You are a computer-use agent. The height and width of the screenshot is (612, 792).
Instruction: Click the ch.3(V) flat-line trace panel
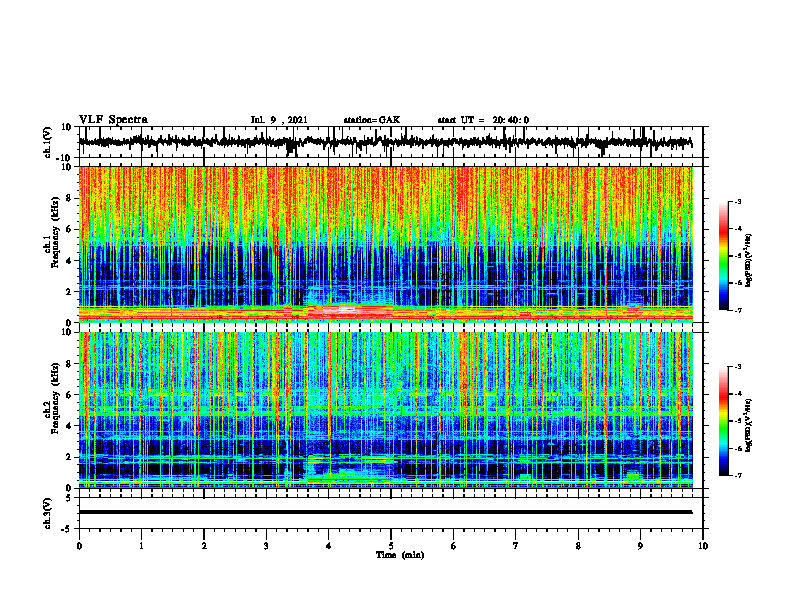391,513
